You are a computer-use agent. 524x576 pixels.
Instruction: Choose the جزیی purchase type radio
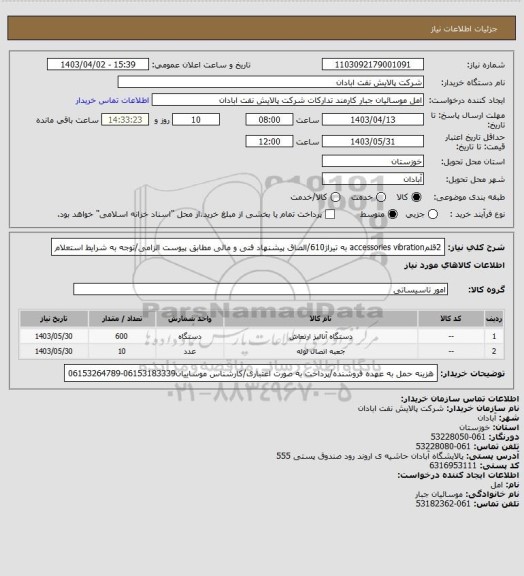point(433,214)
